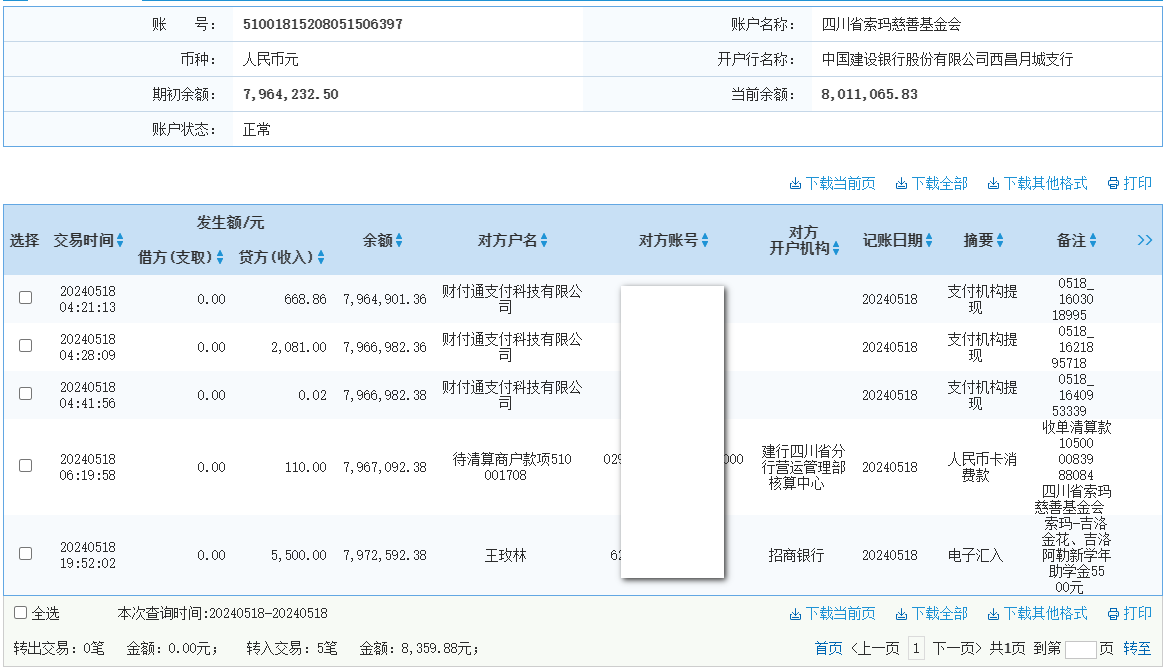The height and width of the screenshot is (668, 1164).
Task: Click top 下载全部 download icon
Action: click(x=901, y=183)
